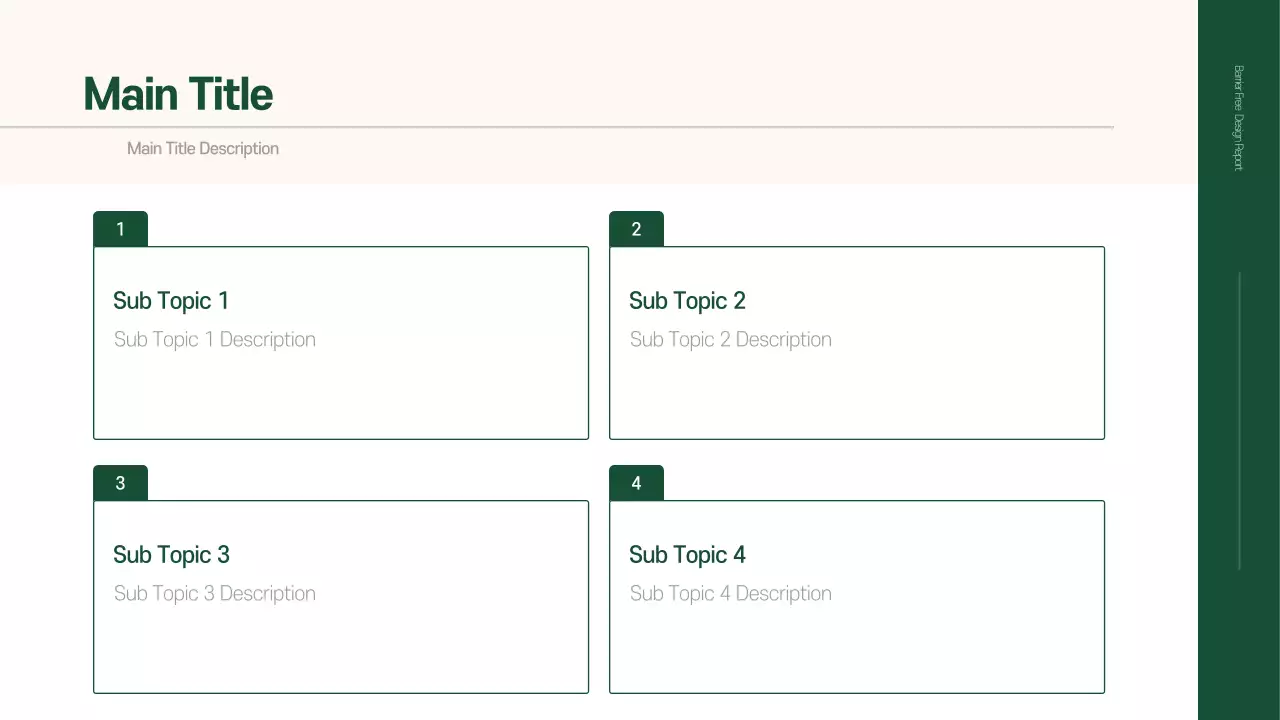
Task: Click the Sub Topic 1 Description text
Action: 215,340
